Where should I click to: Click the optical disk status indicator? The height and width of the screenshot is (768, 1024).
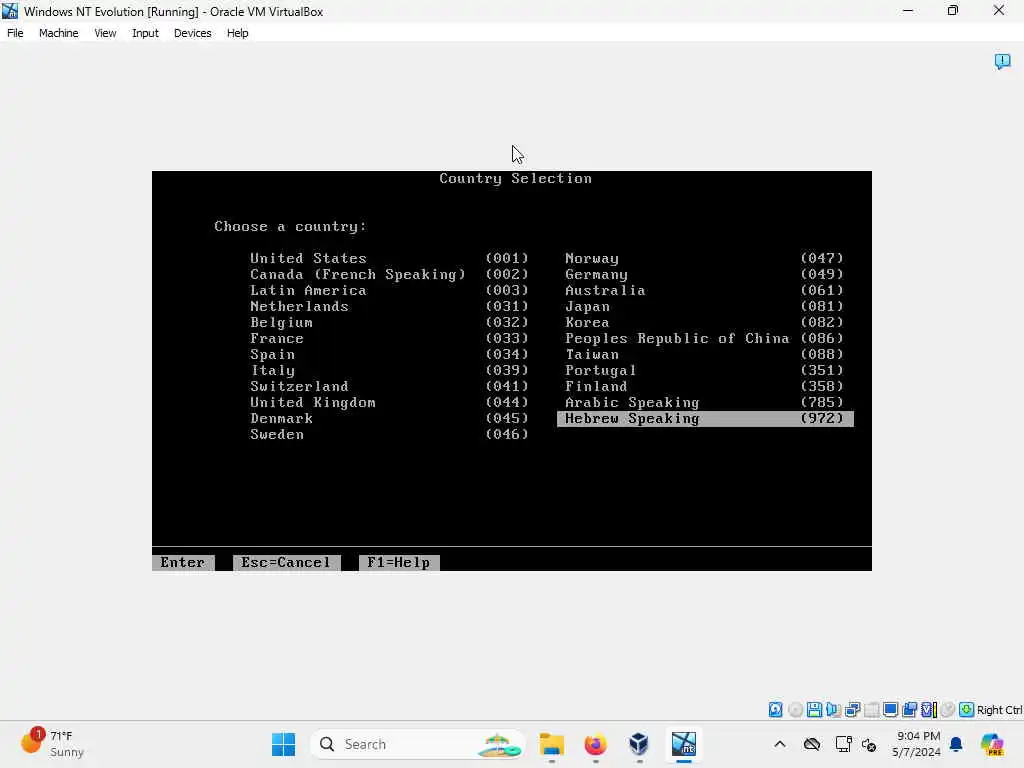795,709
